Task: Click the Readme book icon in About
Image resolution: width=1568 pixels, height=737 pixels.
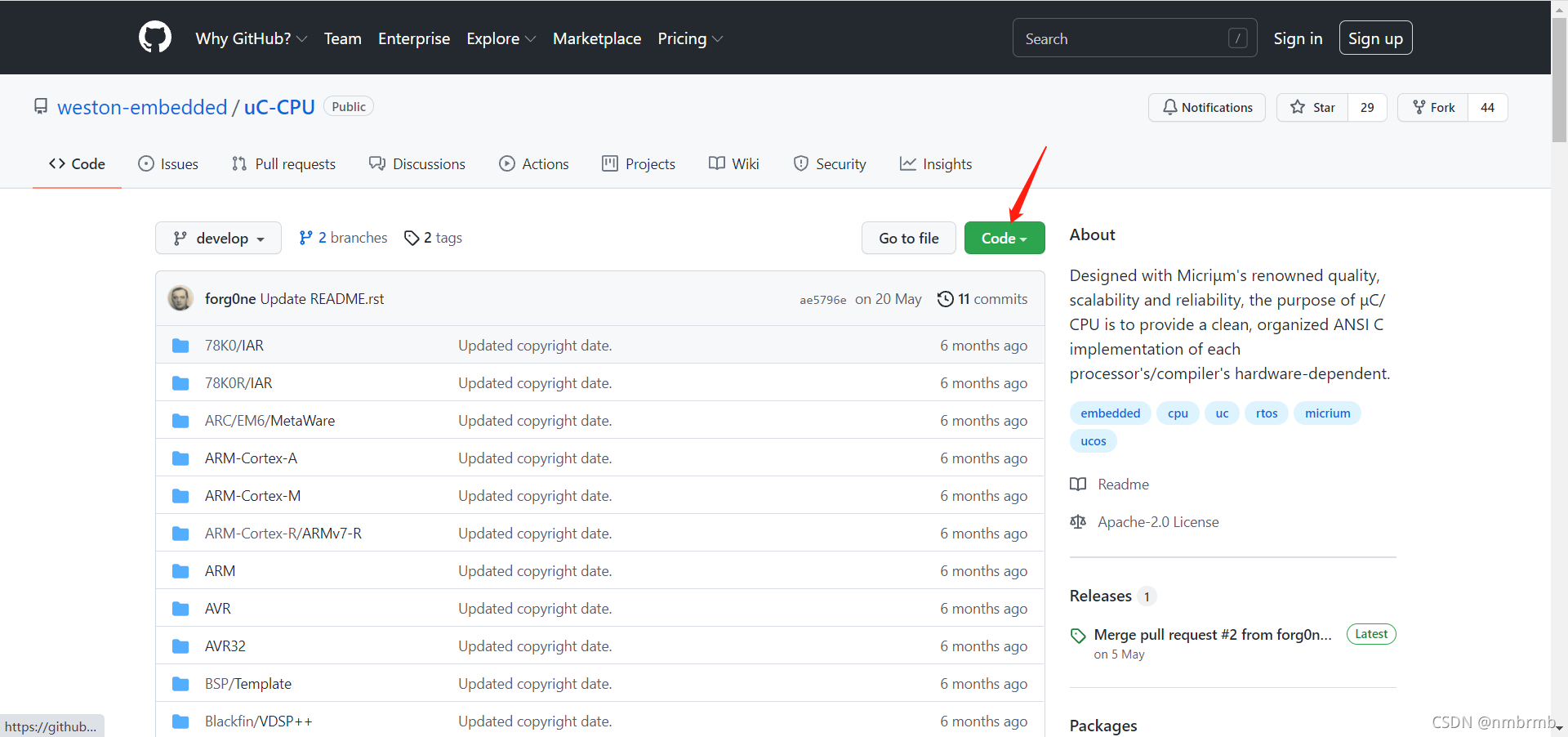Action: 1078,485
